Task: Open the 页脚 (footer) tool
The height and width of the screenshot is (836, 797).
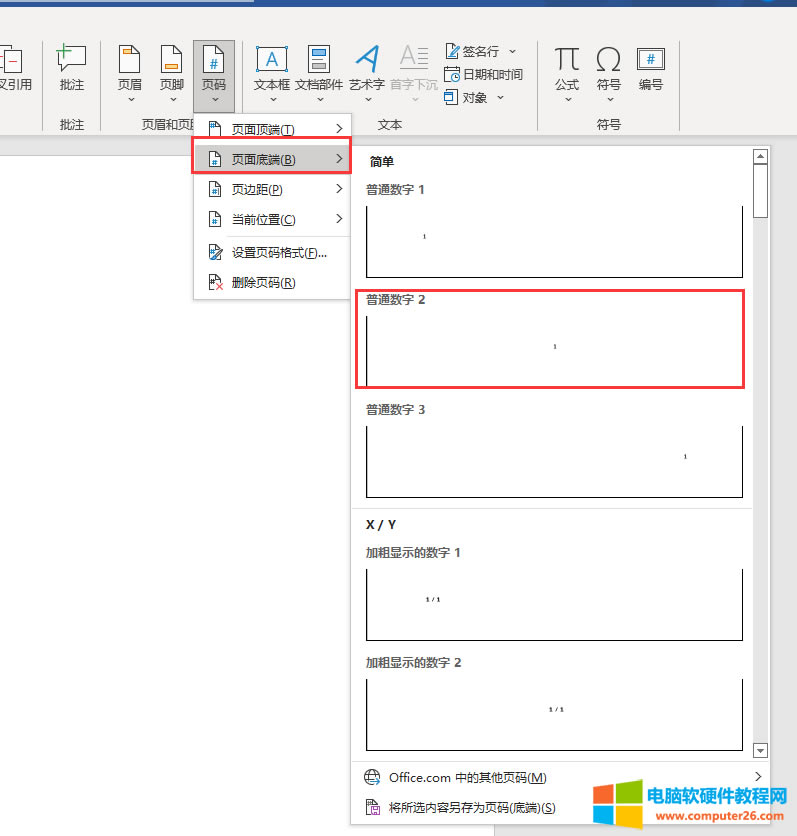Action: tap(172, 60)
